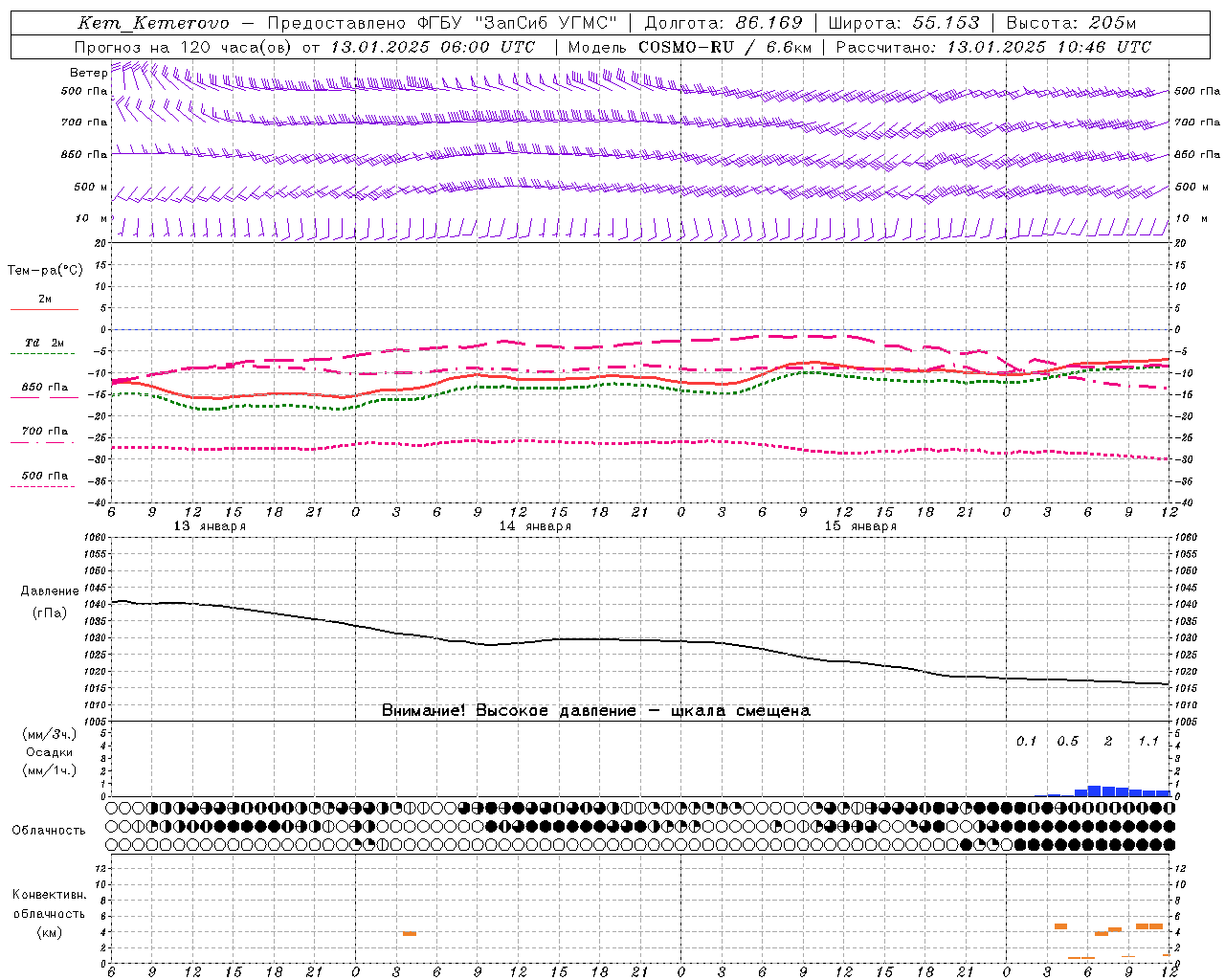This screenshot has width=1225, height=980.
Task: Click the Осадки precipitation label
Action: [x=50, y=752]
